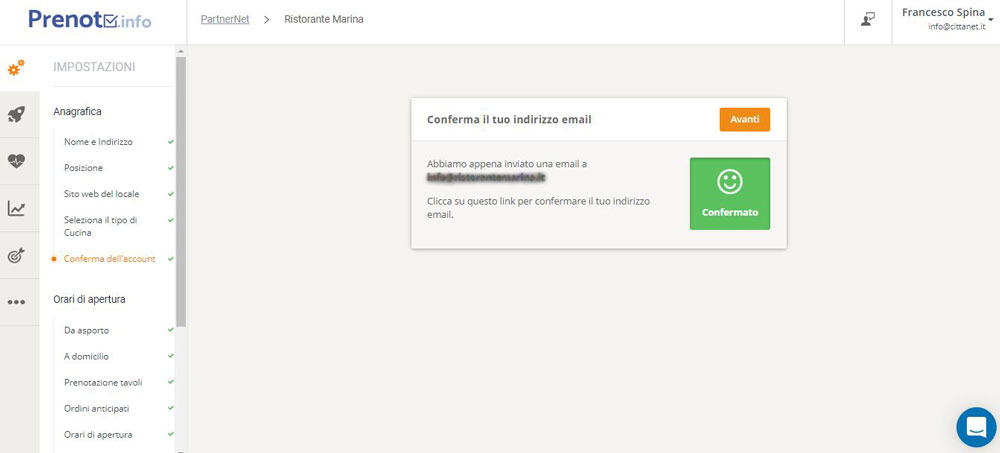Click the rocket icon in sidebar

coord(16,114)
